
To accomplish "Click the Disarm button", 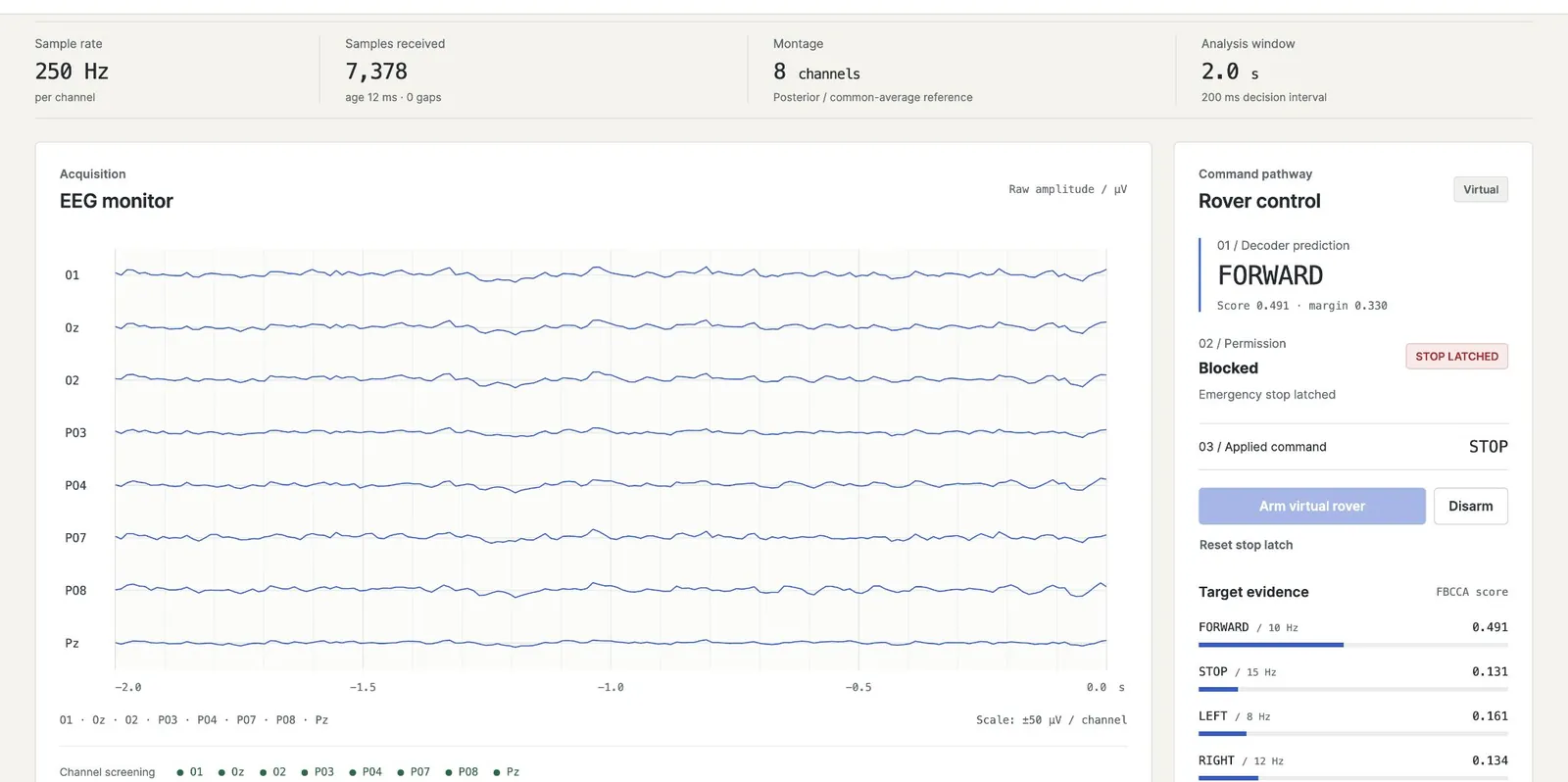I will [1470, 506].
